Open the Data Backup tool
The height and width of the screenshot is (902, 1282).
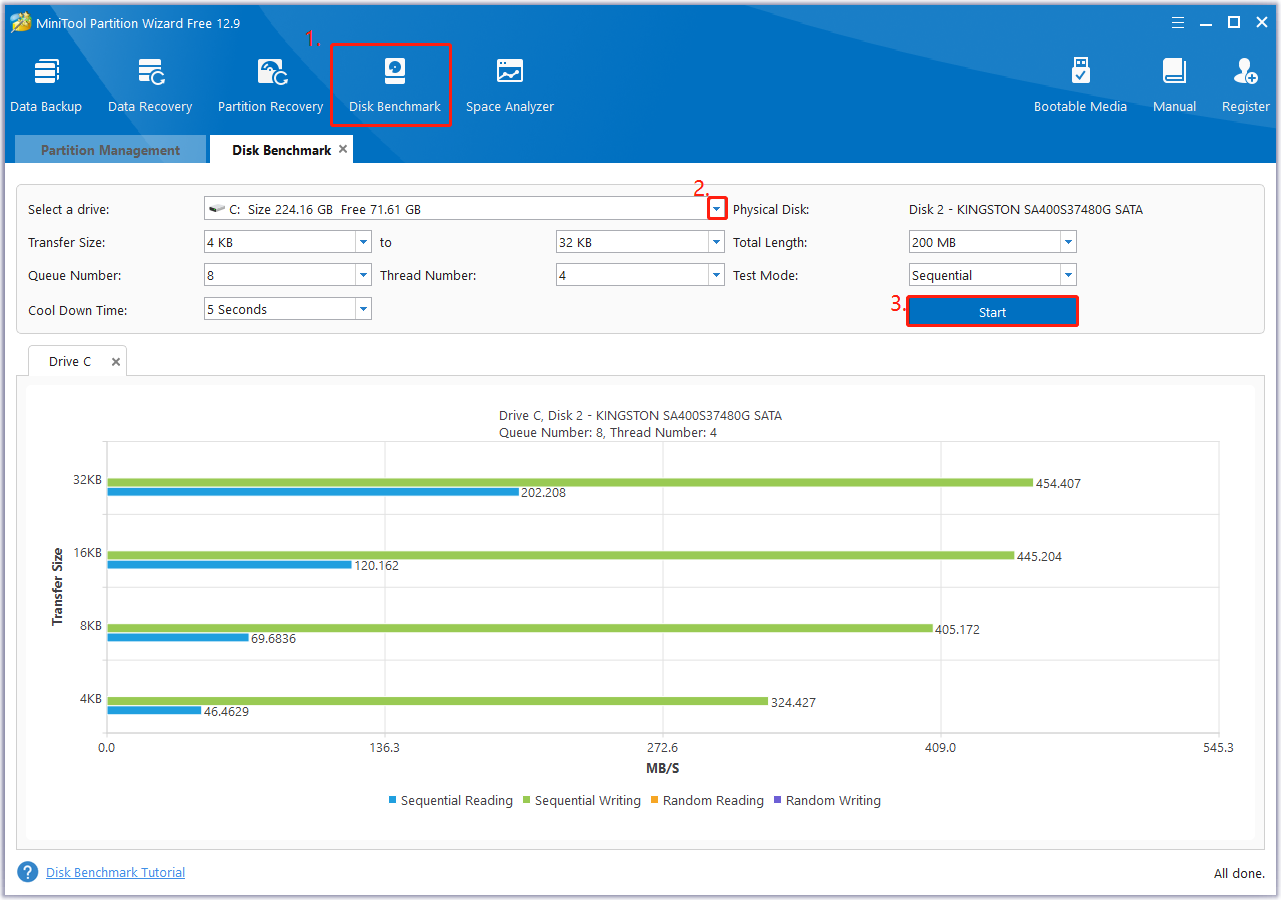coord(46,85)
